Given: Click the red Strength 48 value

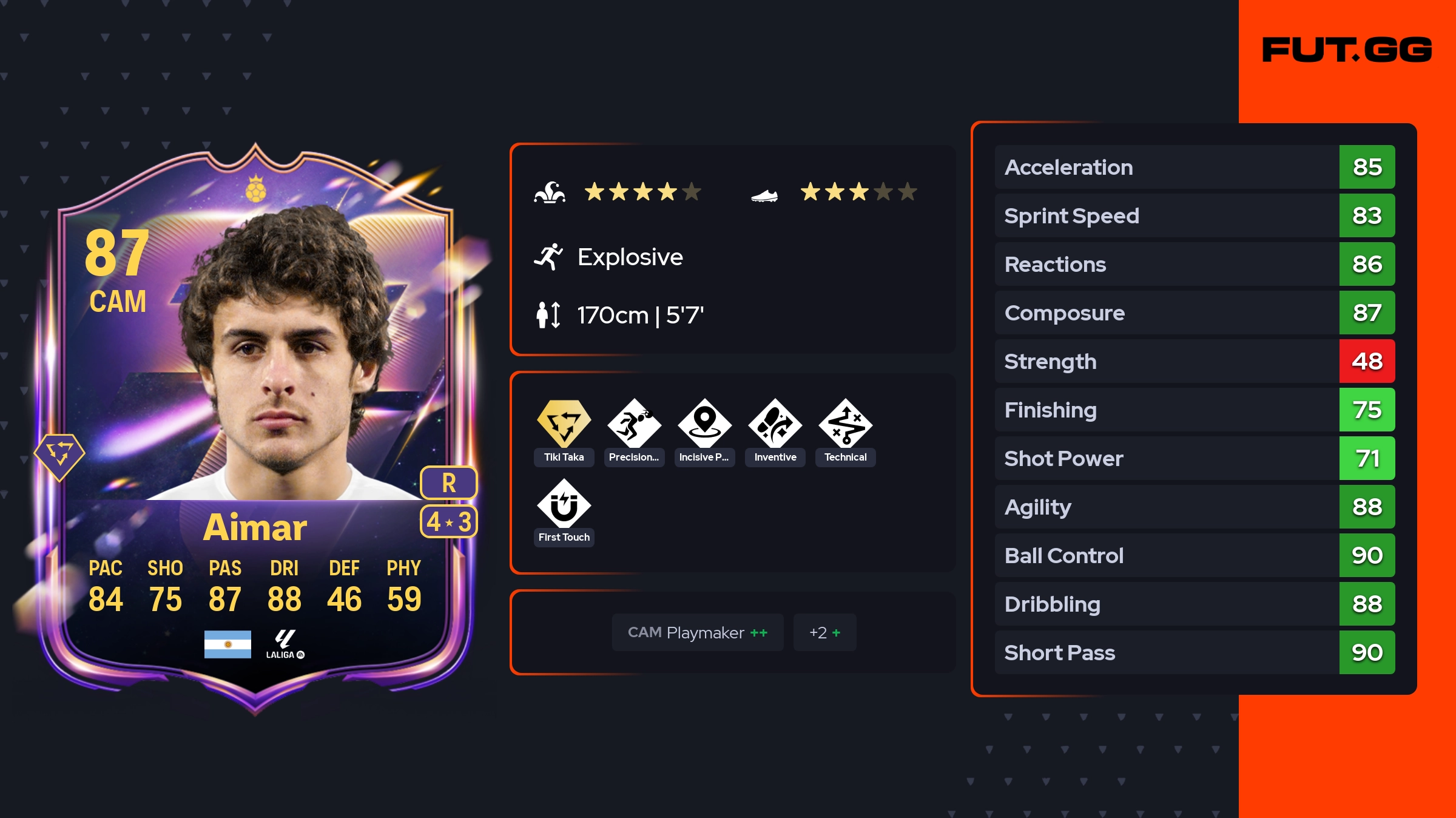Looking at the screenshot, I should [1367, 361].
